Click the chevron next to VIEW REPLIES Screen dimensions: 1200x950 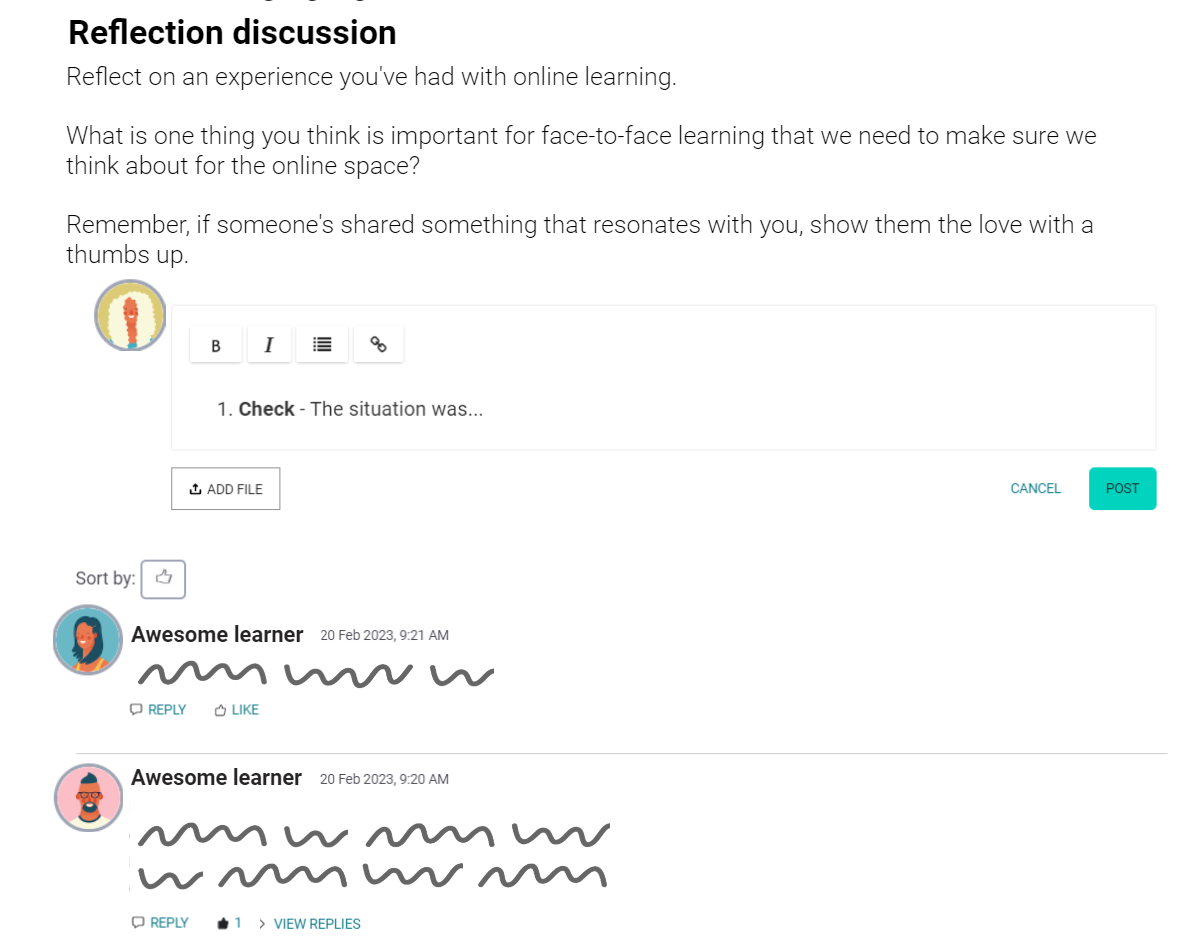pyautogui.click(x=261, y=923)
